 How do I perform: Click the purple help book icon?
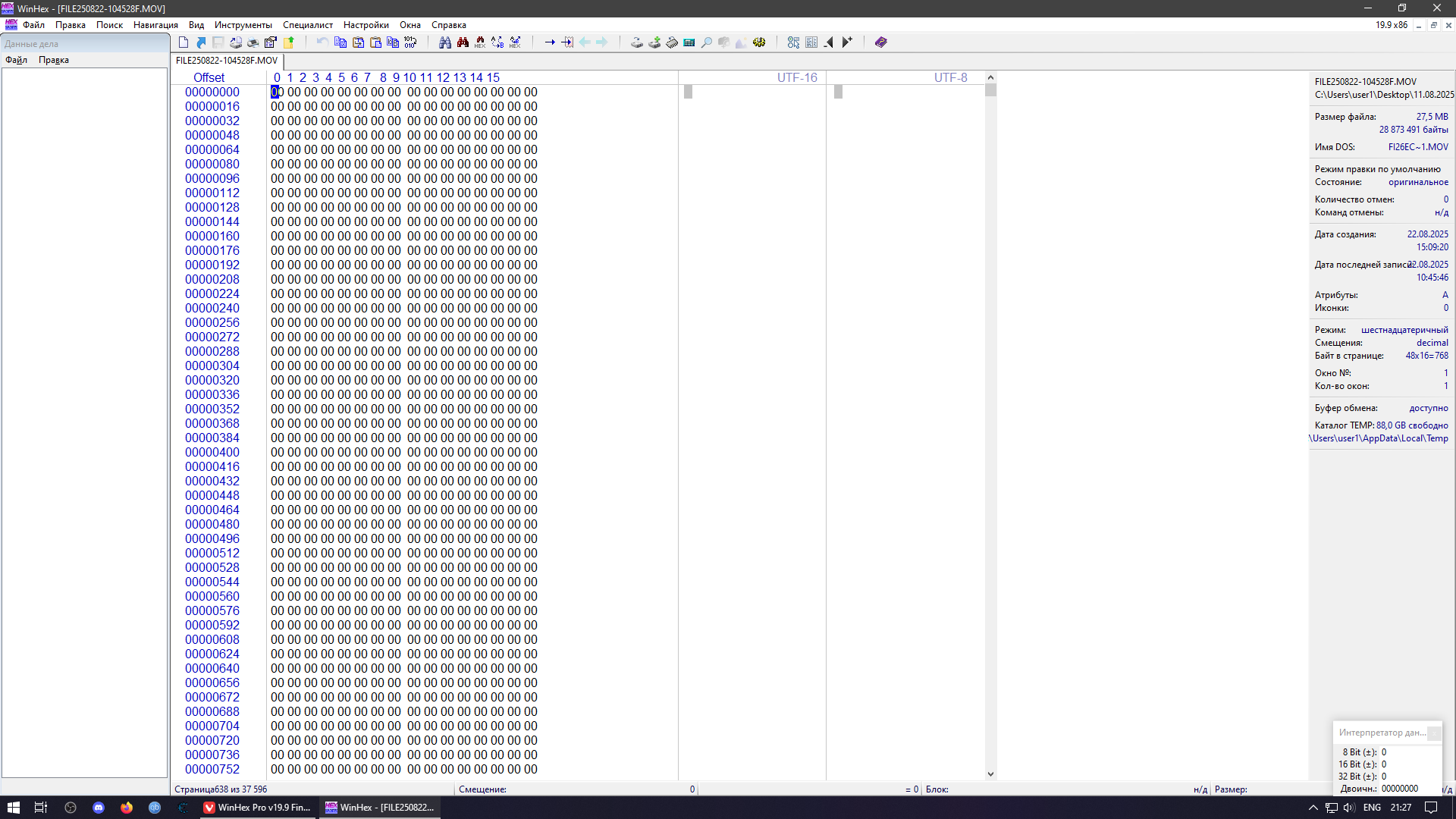point(880,42)
